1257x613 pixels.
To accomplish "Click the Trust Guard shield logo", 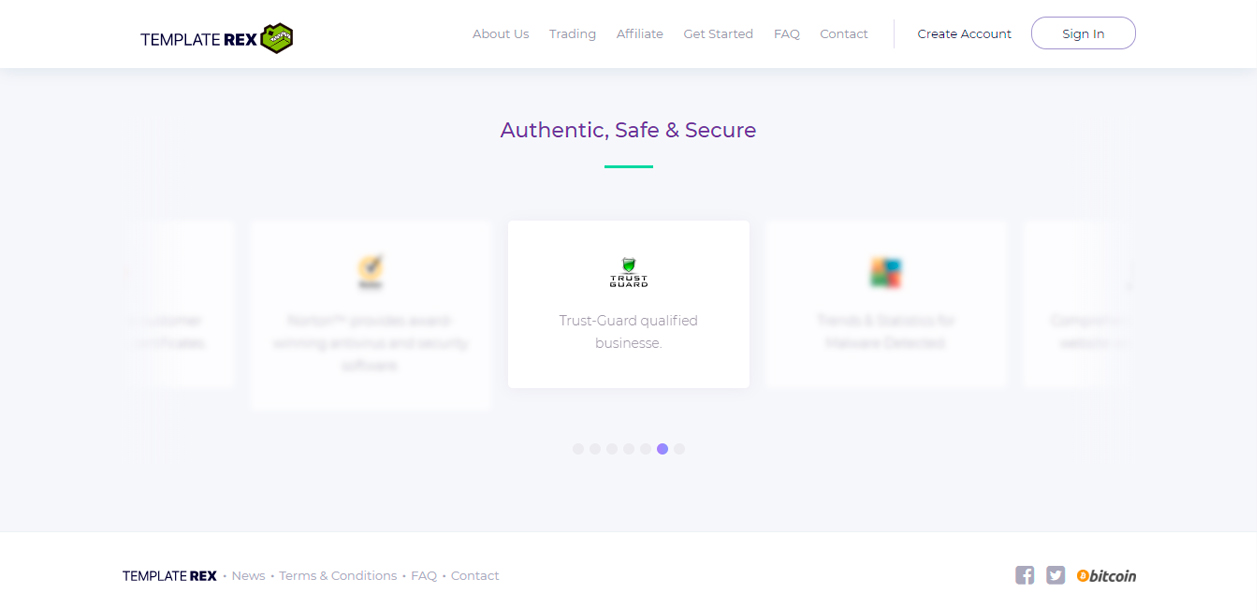I will pyautogui.click(x=629, y=272).
